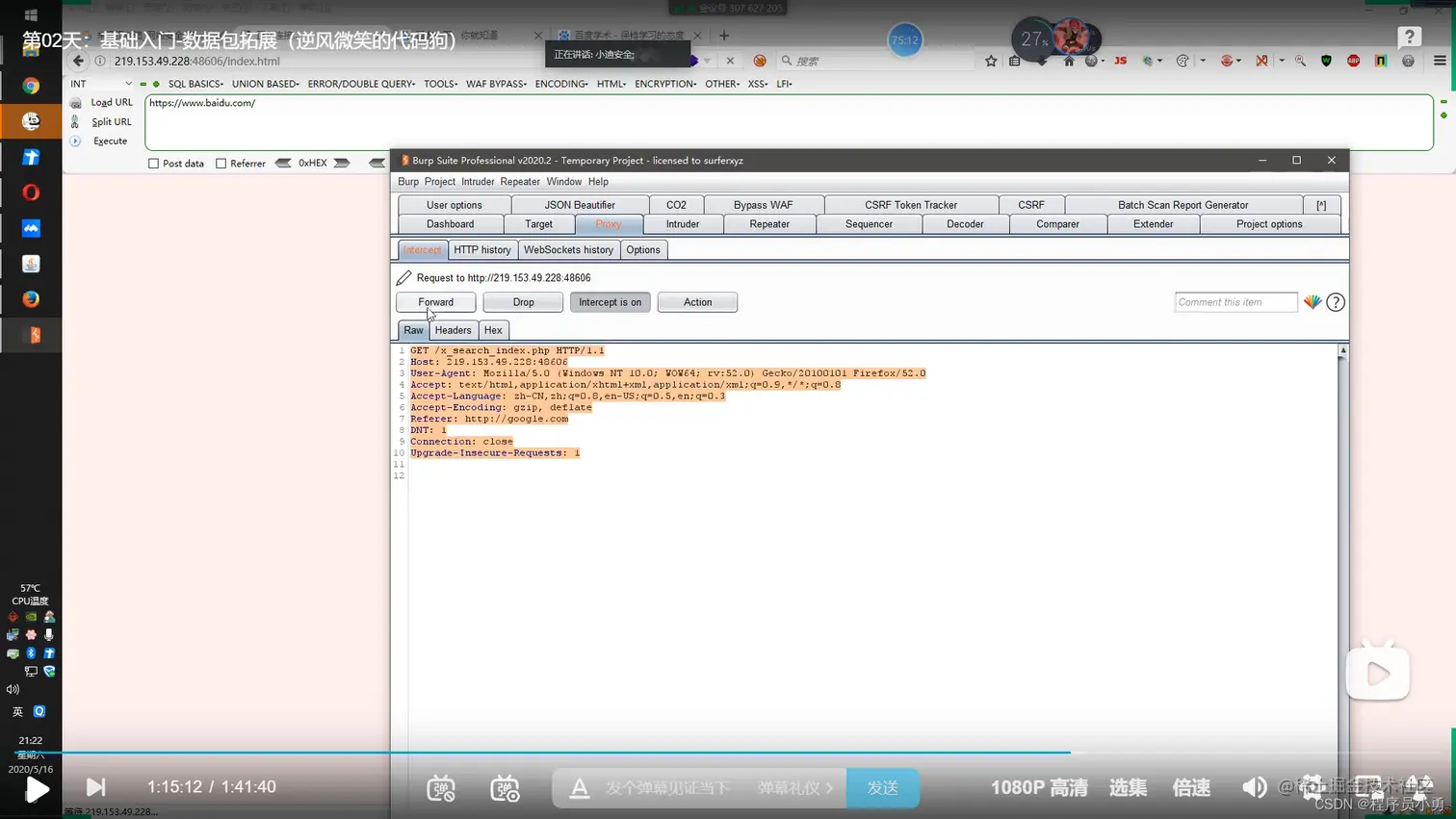Click the 发送 send button in video player
Viewport: 1456px width, 819px height.
882,788
